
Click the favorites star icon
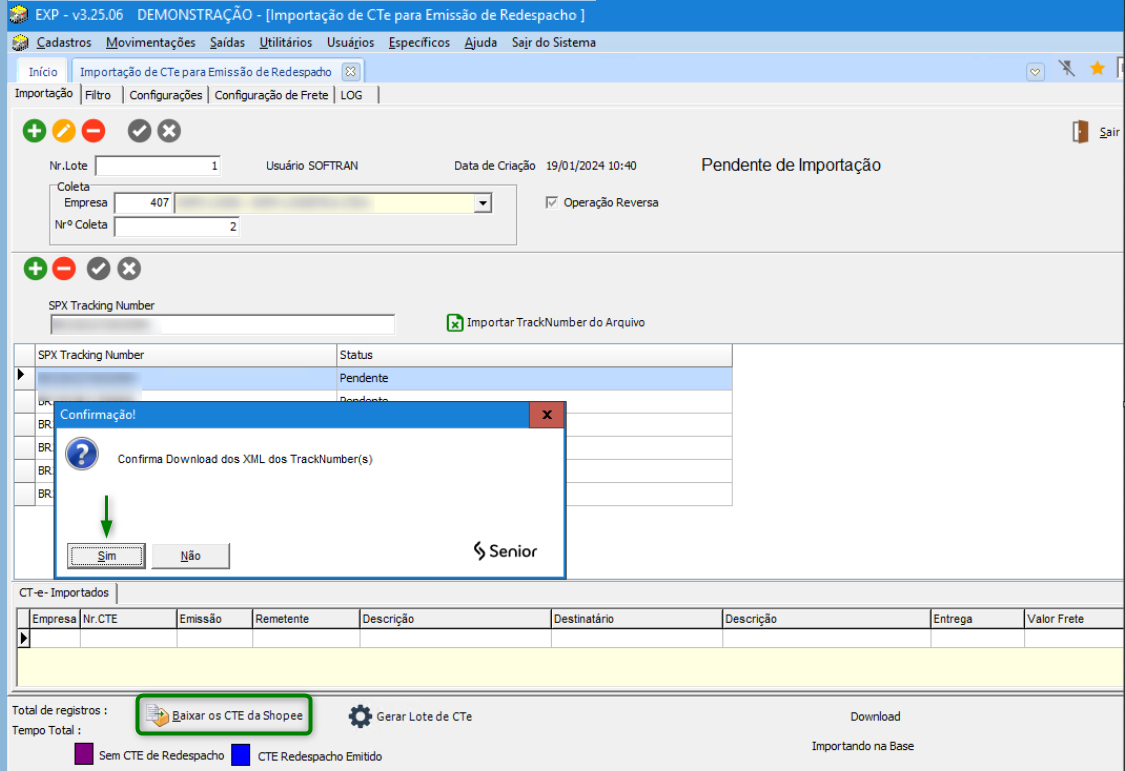click(1097, 69)
